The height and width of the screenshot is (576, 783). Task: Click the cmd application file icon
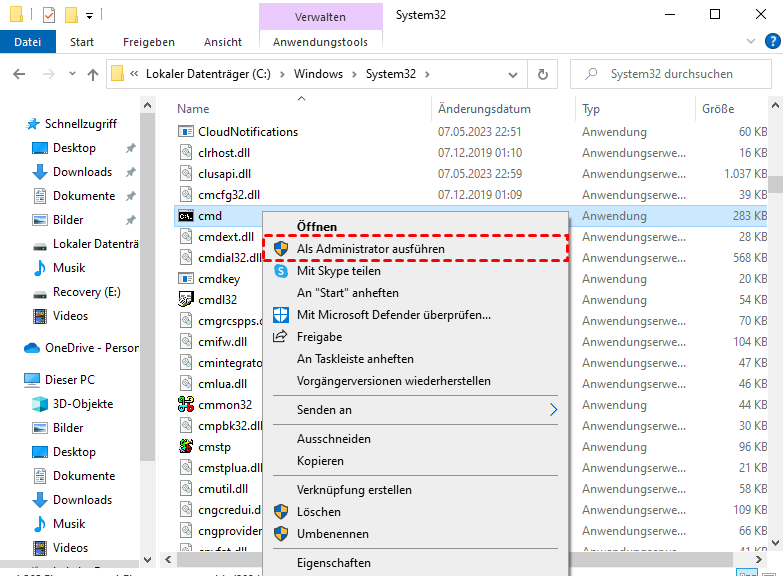pyautogui.click(x=186, y=216)
